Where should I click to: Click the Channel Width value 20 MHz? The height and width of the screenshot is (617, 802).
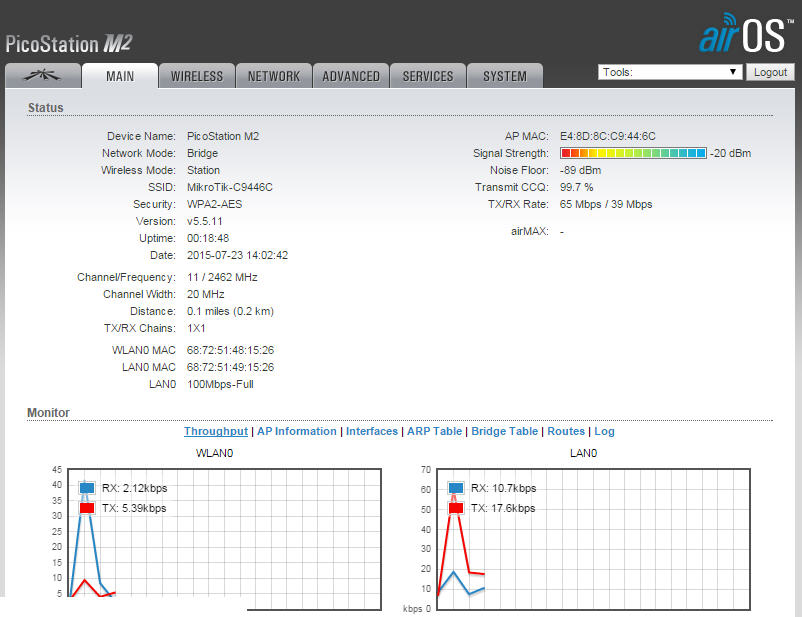[x=206, y=294]
